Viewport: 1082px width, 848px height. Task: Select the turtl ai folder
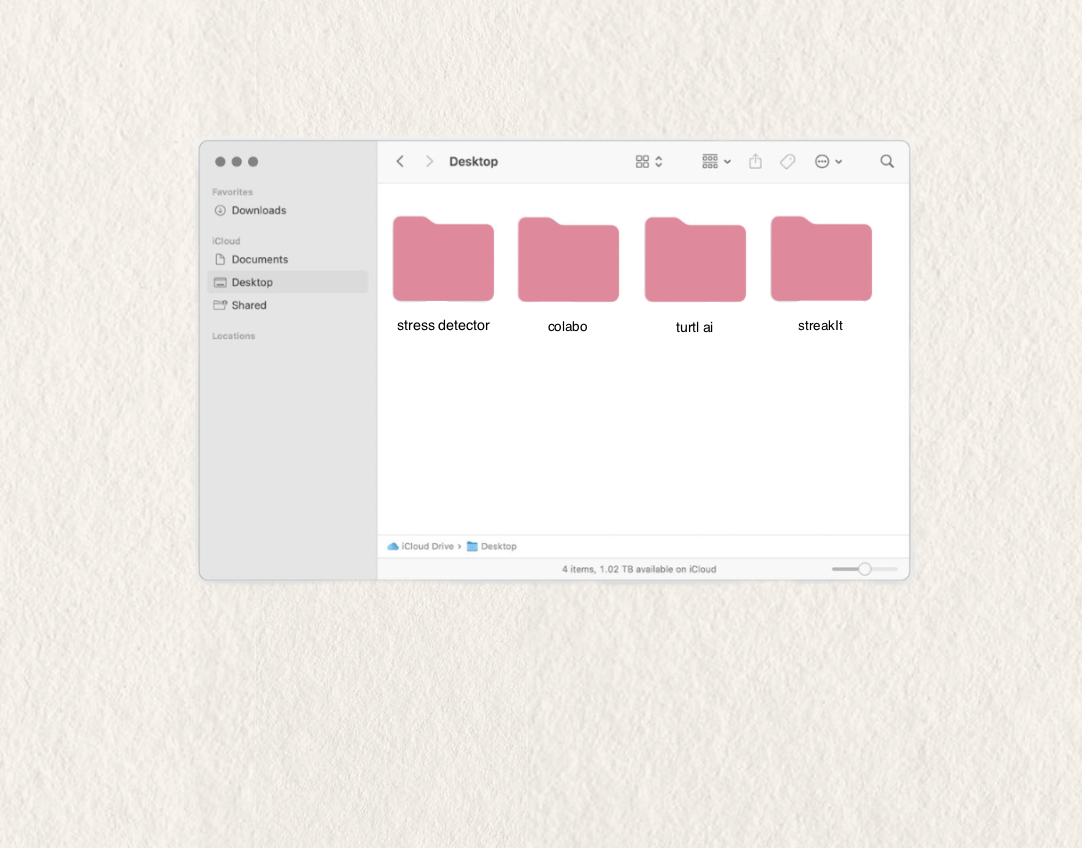(x=695, y=260)
